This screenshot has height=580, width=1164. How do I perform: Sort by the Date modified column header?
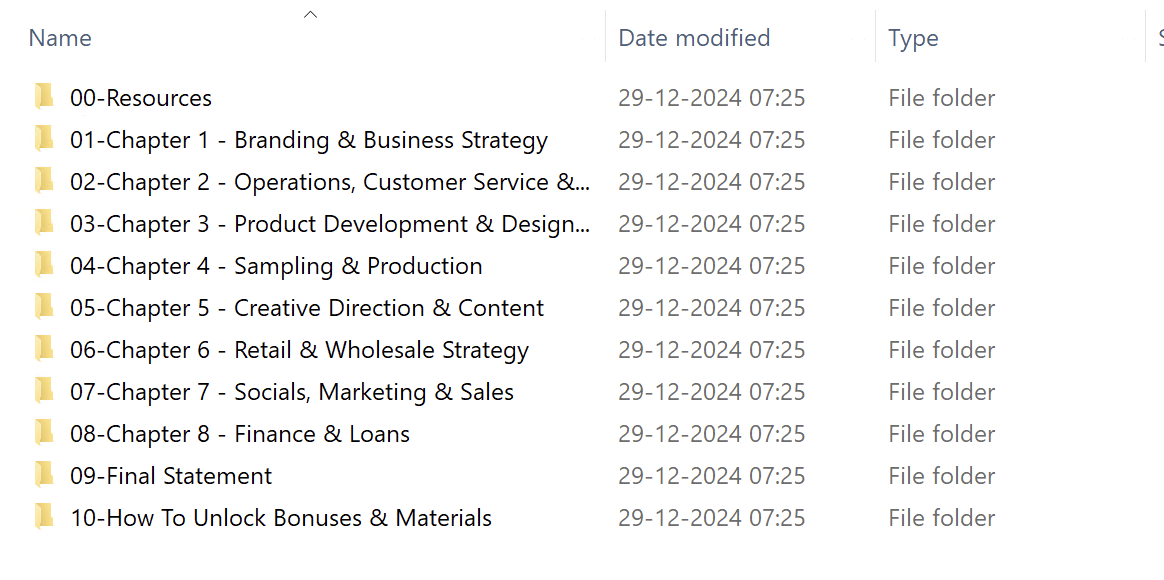(694, 38)
